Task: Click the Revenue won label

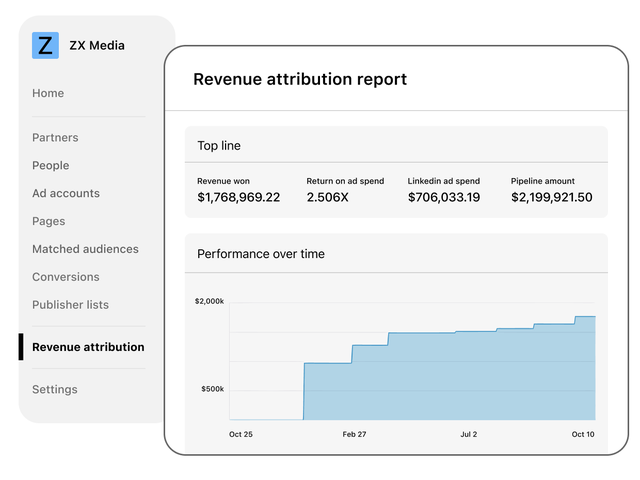Action: (x=223, y=181)
